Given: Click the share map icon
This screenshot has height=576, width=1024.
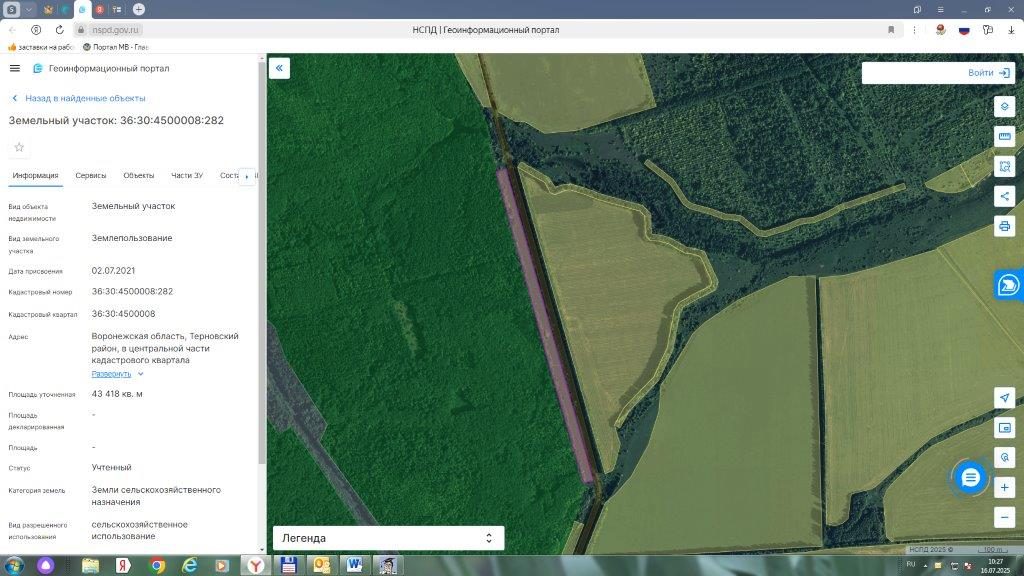Looking at the screenshot, I should [1004, 196].
